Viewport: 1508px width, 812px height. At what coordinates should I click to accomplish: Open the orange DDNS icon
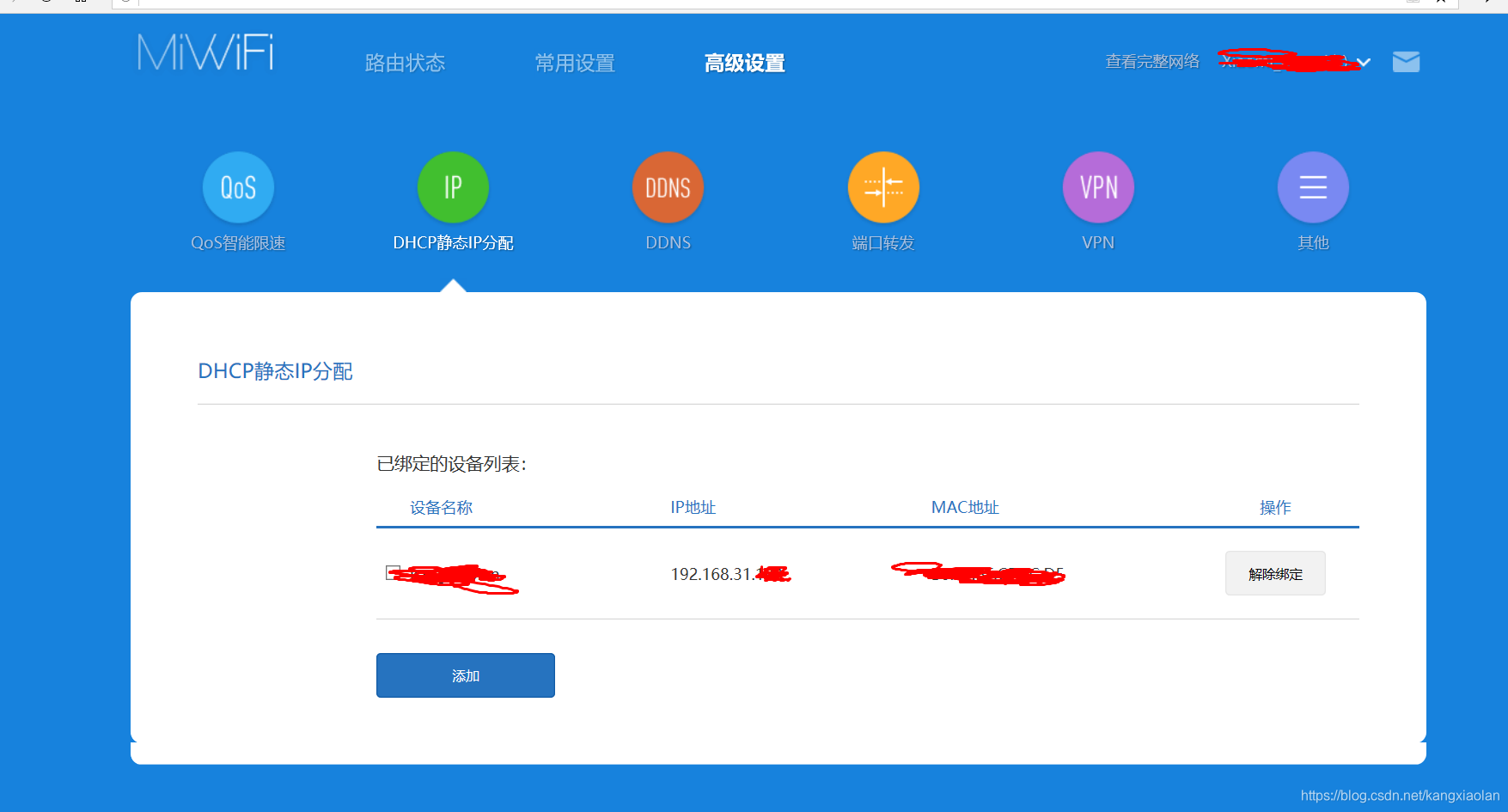[668, 187]
